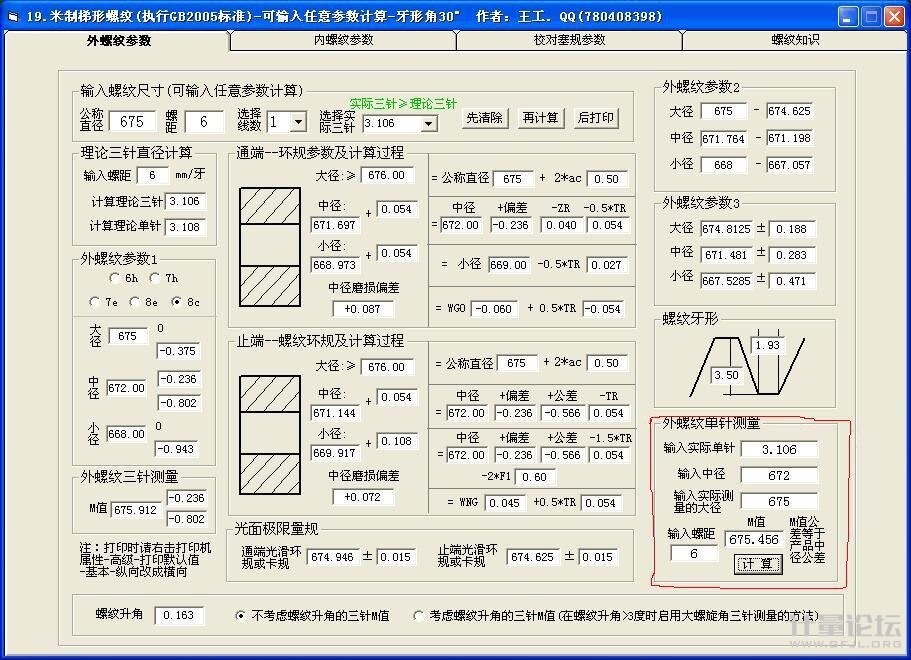911x660 pixels.
Task: Click the 公称直径 input field
Action: click(132, 122)
